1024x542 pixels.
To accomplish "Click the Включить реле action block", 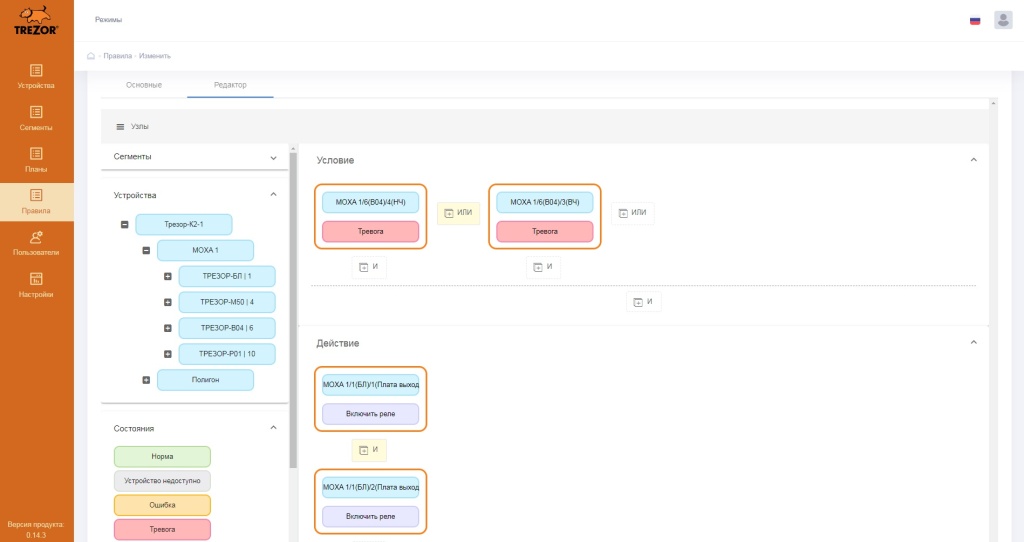I will pos(370,414).
